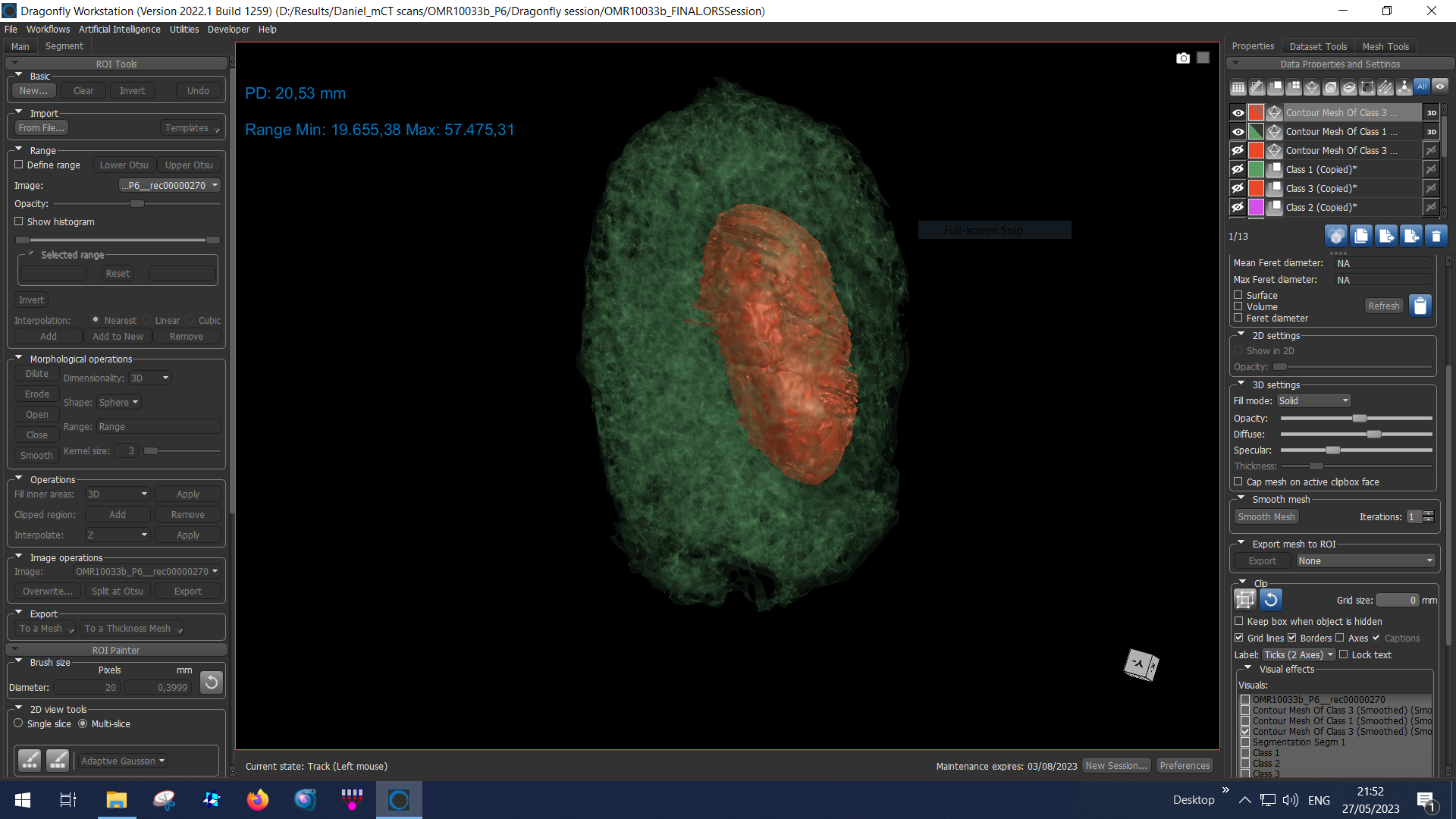Image resolution: width=1456 pixels, height=819 pixels.
Task: Click the Smooth Mesh button
Action: 1266,517
